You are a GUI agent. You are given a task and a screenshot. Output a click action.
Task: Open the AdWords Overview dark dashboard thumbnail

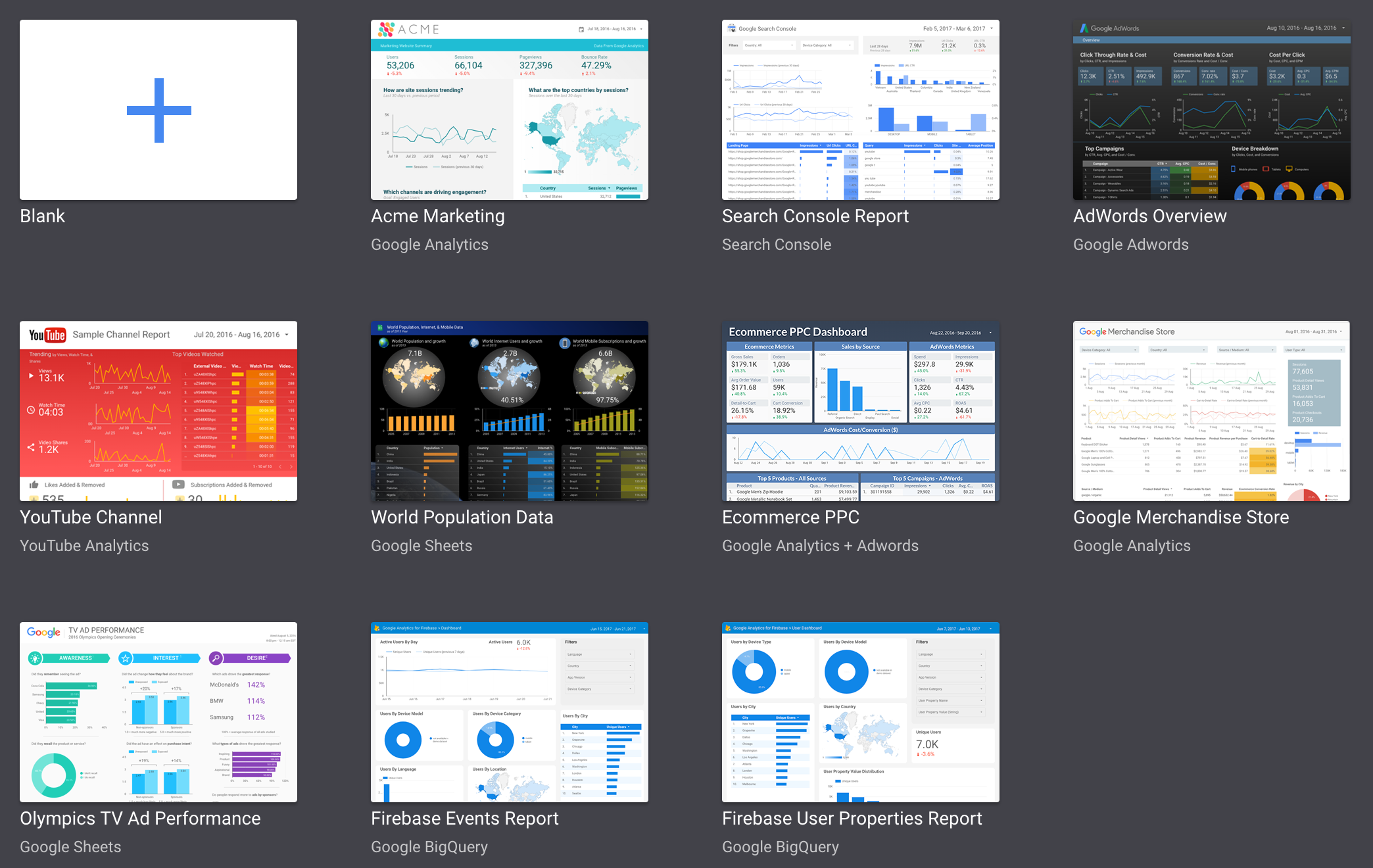coord(1212,110)
